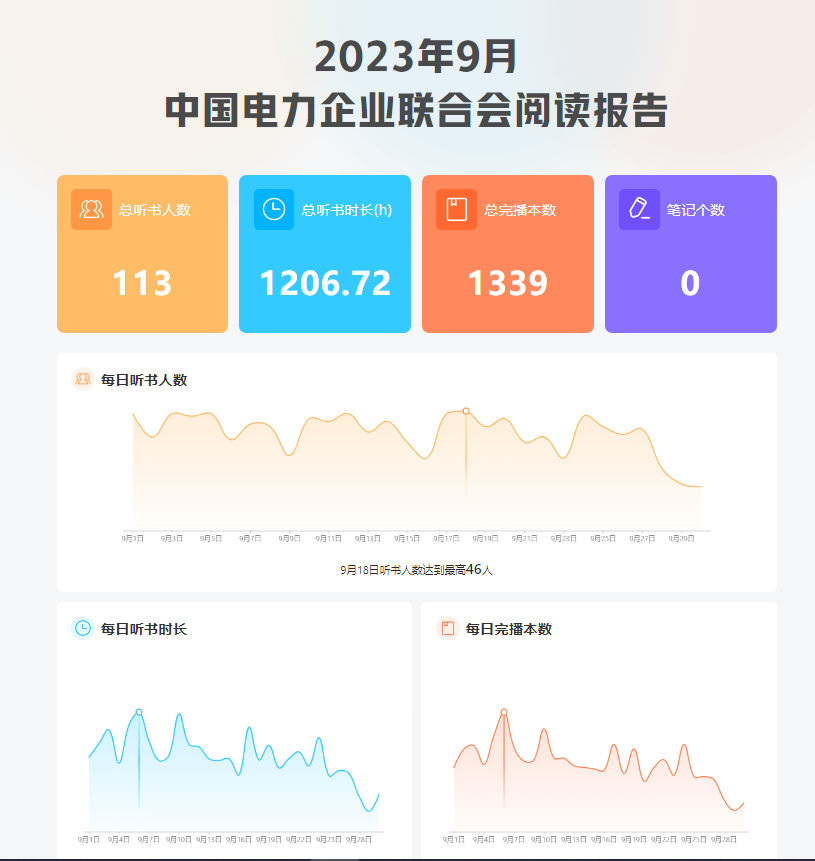815x861 pixels.
Task: Click the 9月15日 axis label
Action: coord(407,539)
